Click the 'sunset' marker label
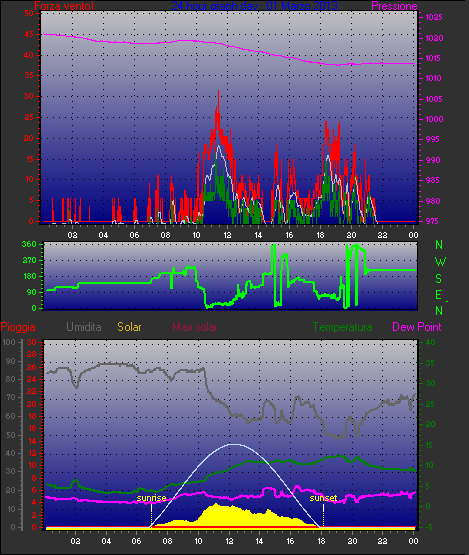 pyautogui.click(x=323, y=498)
